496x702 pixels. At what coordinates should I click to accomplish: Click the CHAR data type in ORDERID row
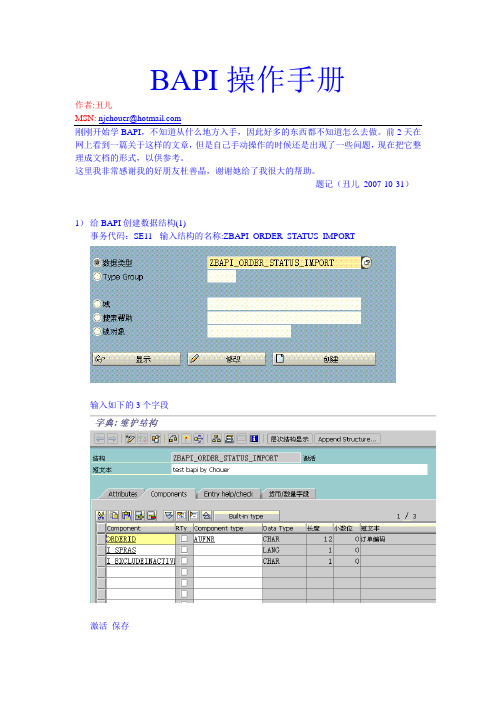pos(284,539)
